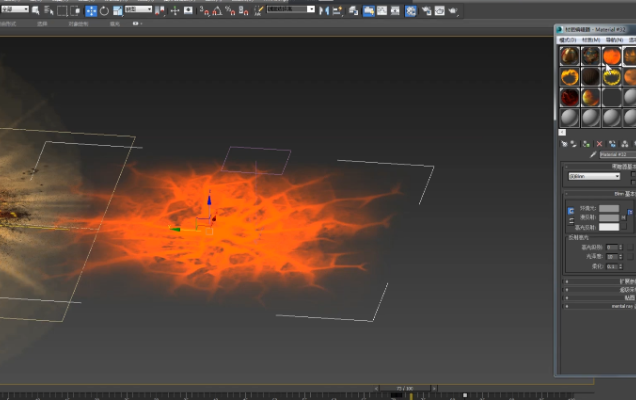Click ambient color swatch
Screen dimensions: 636x400
609,209
